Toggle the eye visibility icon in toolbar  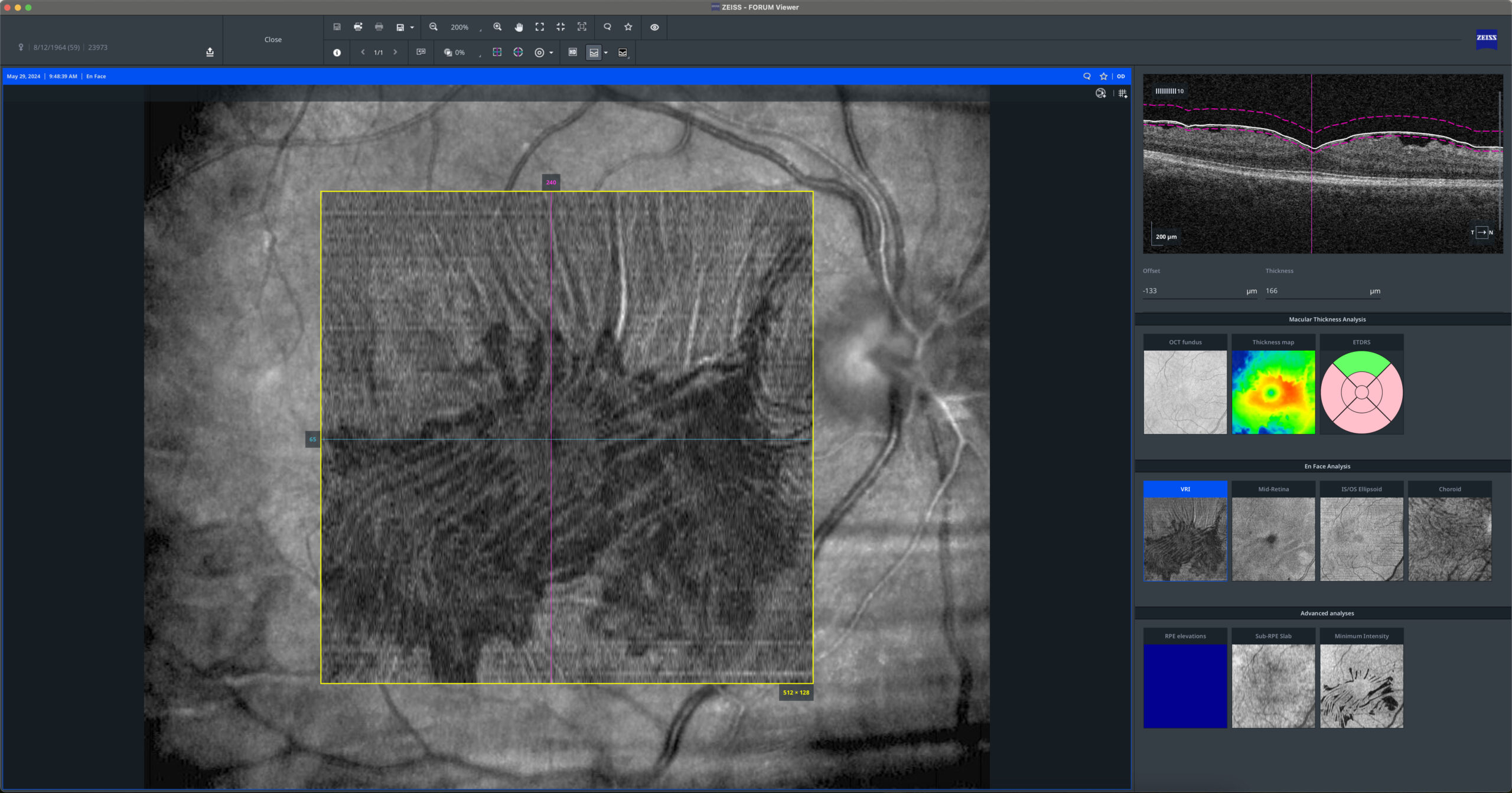point(654,27)
